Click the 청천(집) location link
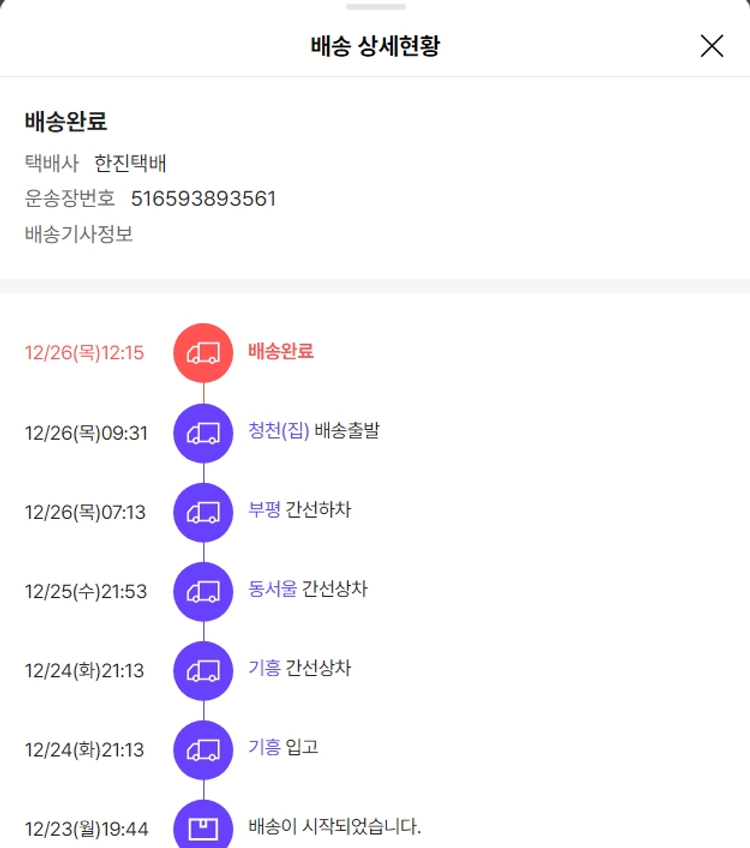The width and height of the screenshot is (750, 848). coord(279,432)
